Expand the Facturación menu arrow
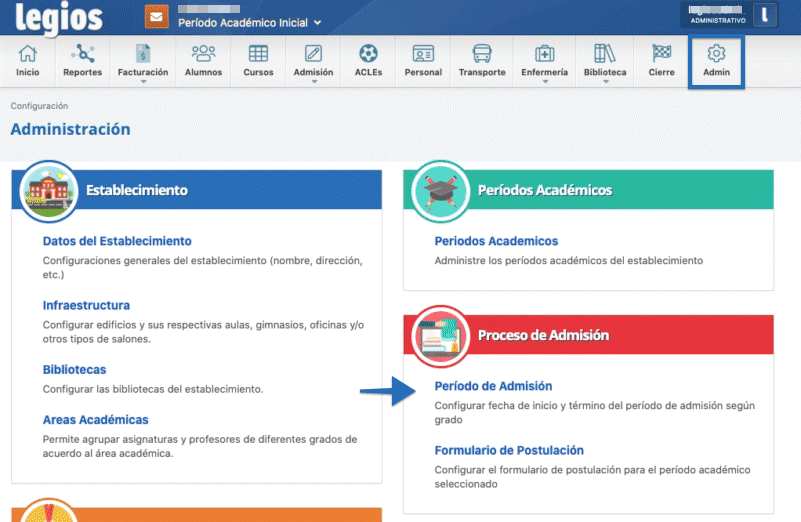This screenshot has width=801, height=522. [x=144, y=82]
